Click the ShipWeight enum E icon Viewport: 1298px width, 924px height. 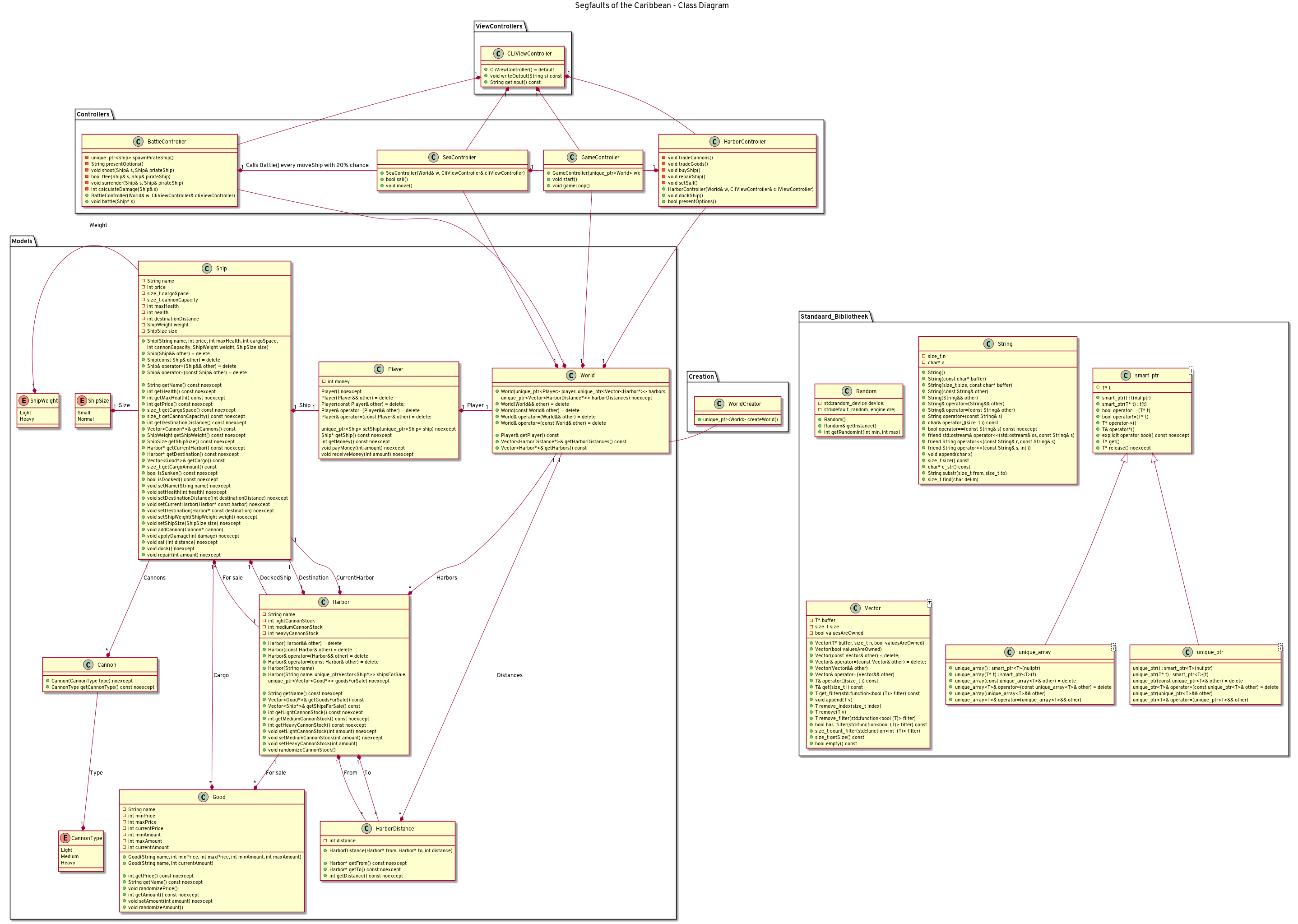pos(23,400)
